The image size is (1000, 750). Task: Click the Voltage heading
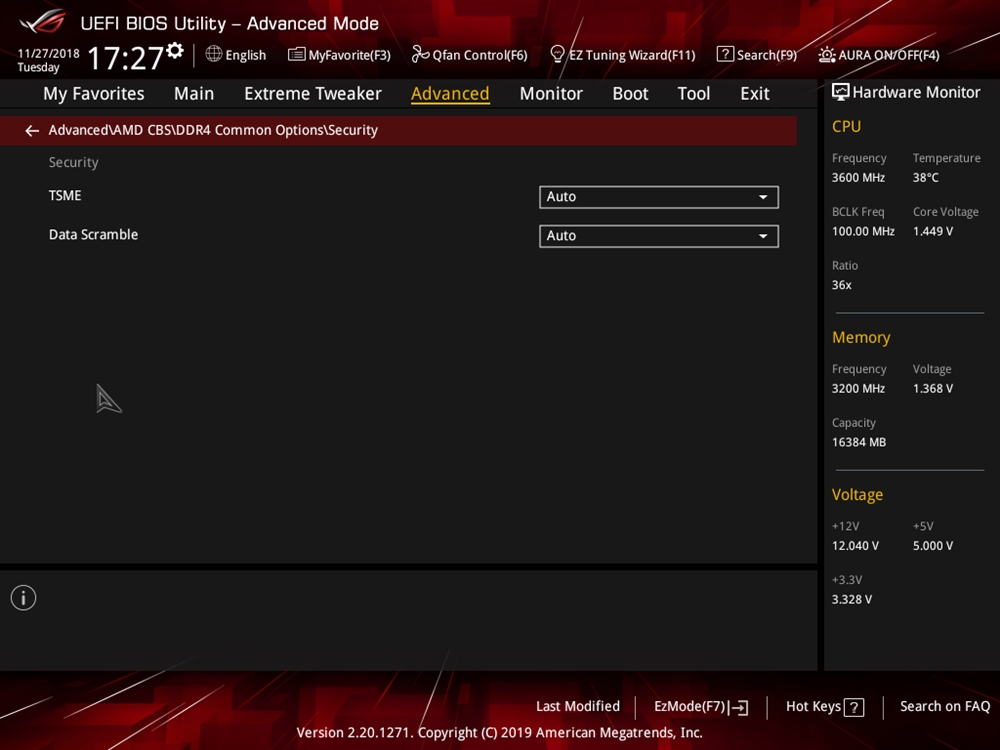click(x=857, y=496)
